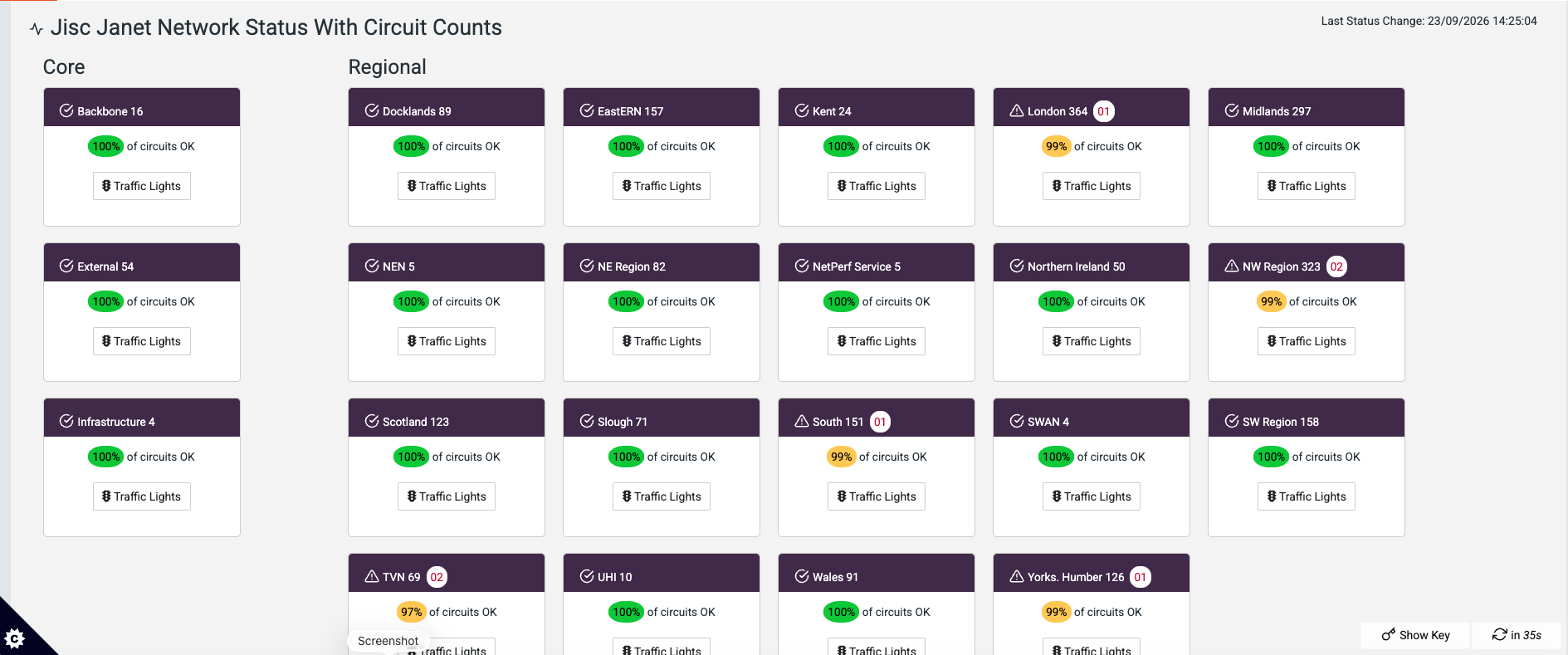This screenshot has width=1568, height=655.
Task: Click Kent OK checkmark icon
Action: [802, 110]
